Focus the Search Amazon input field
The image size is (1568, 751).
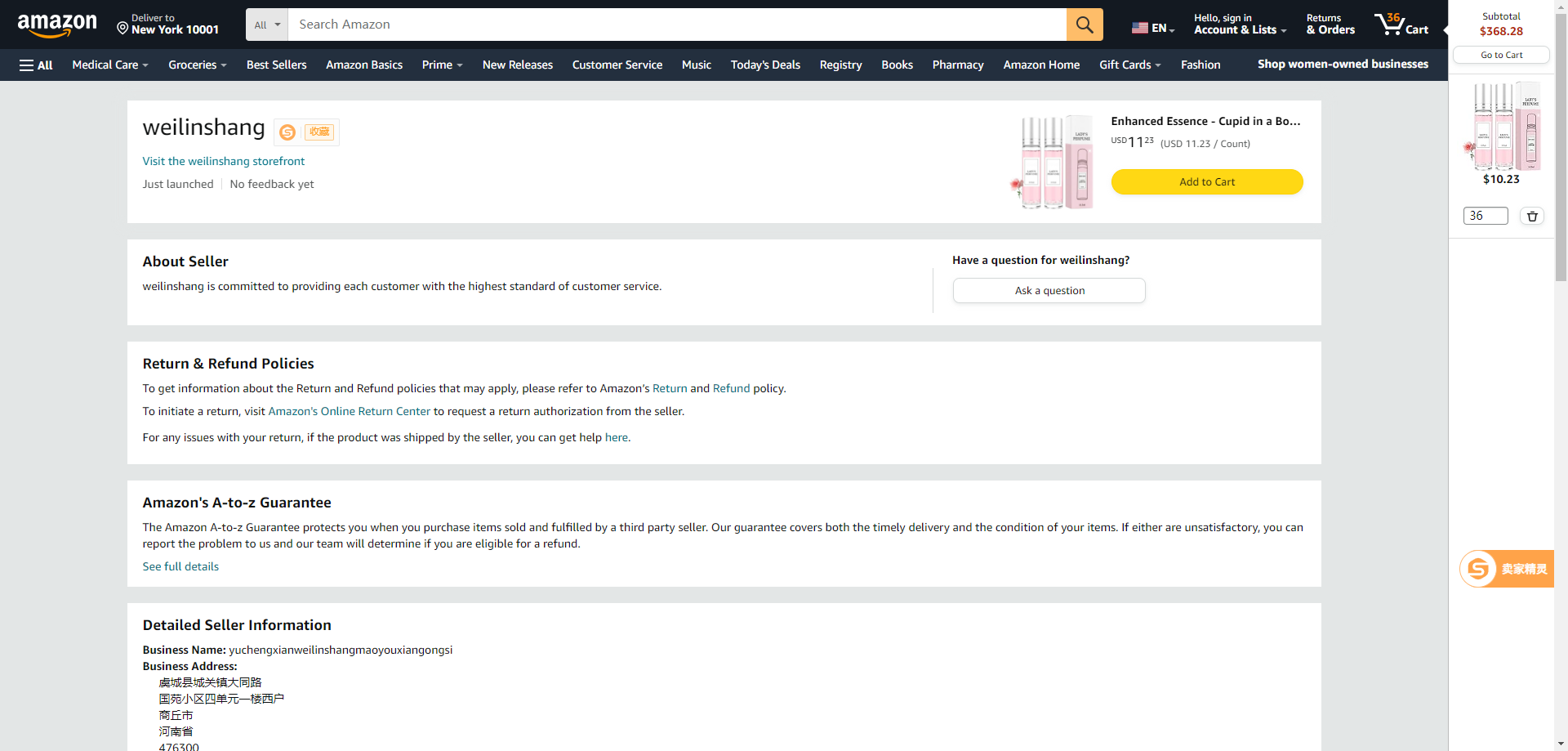677,25
